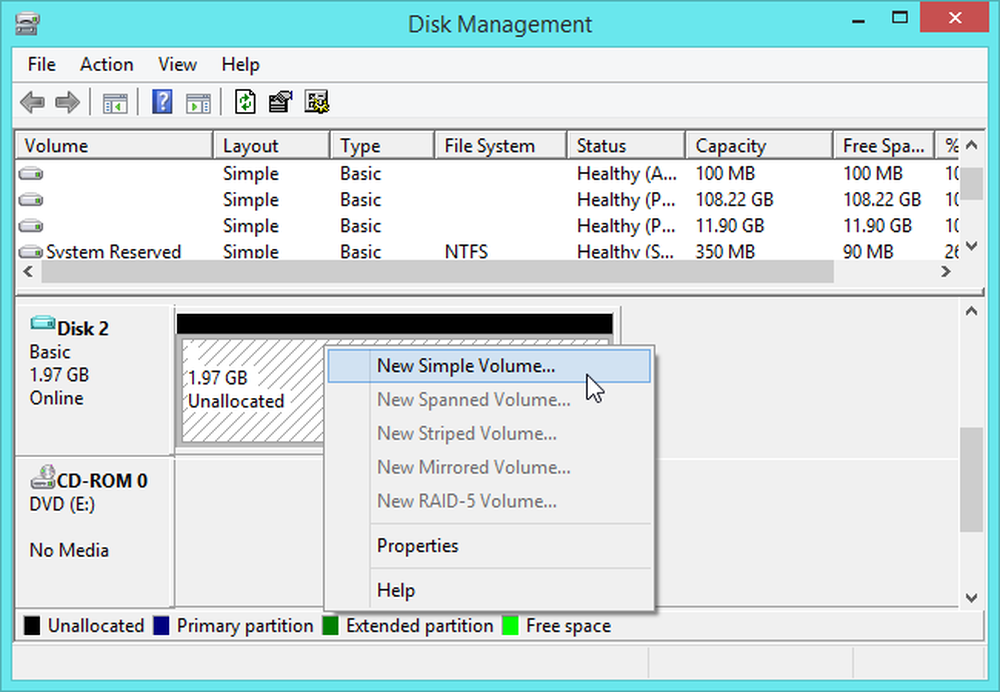Click the 11.90 GB capacity cell
Screen dimensions: 1000x692
(x=730, y=226)
